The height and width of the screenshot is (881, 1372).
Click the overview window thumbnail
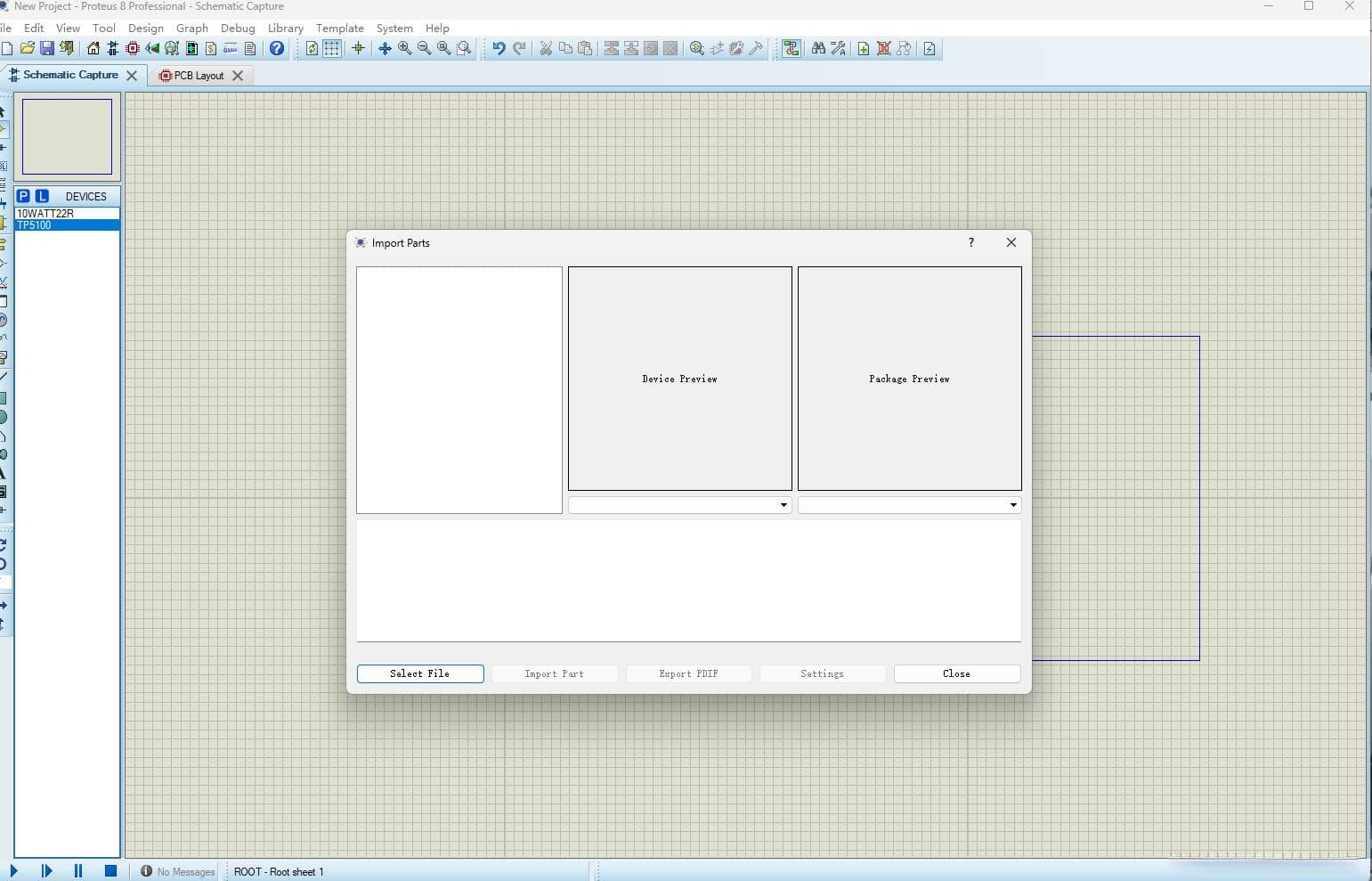tap(68, 136)
